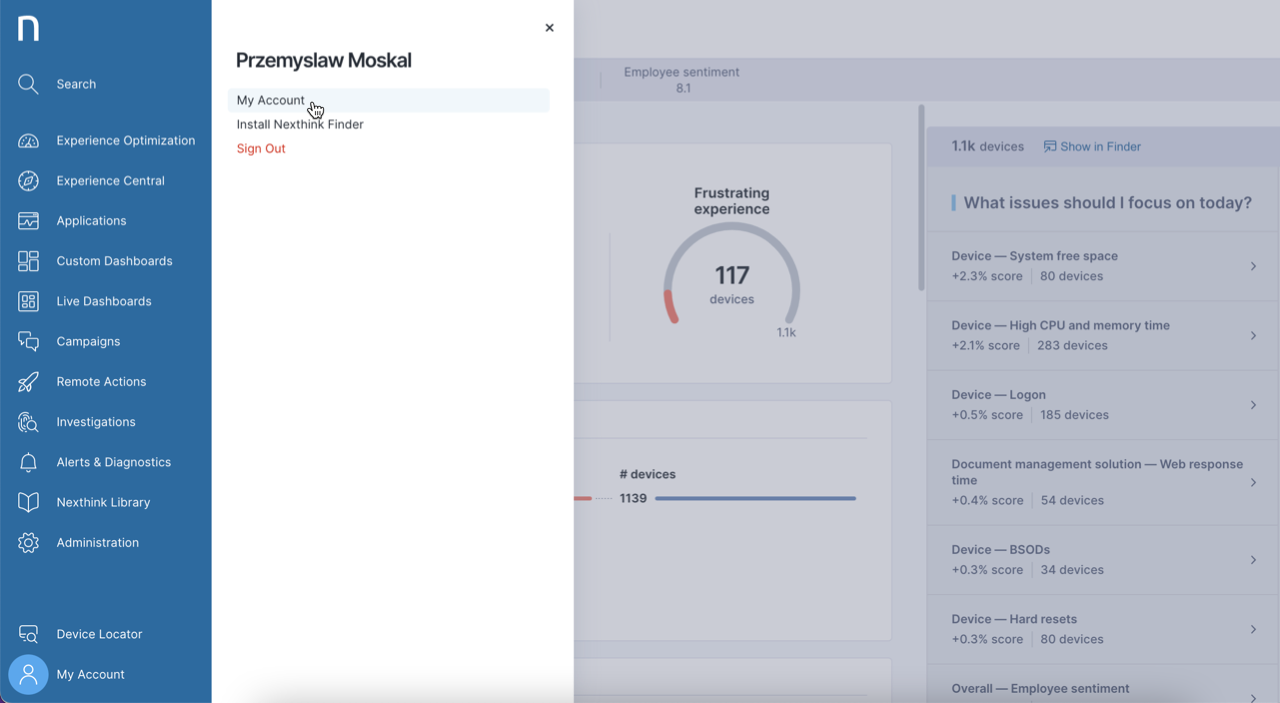Viewport: 1280px width, 703px height.
Task: Click the Device Locator icon
Action: (x=28, y=634)
